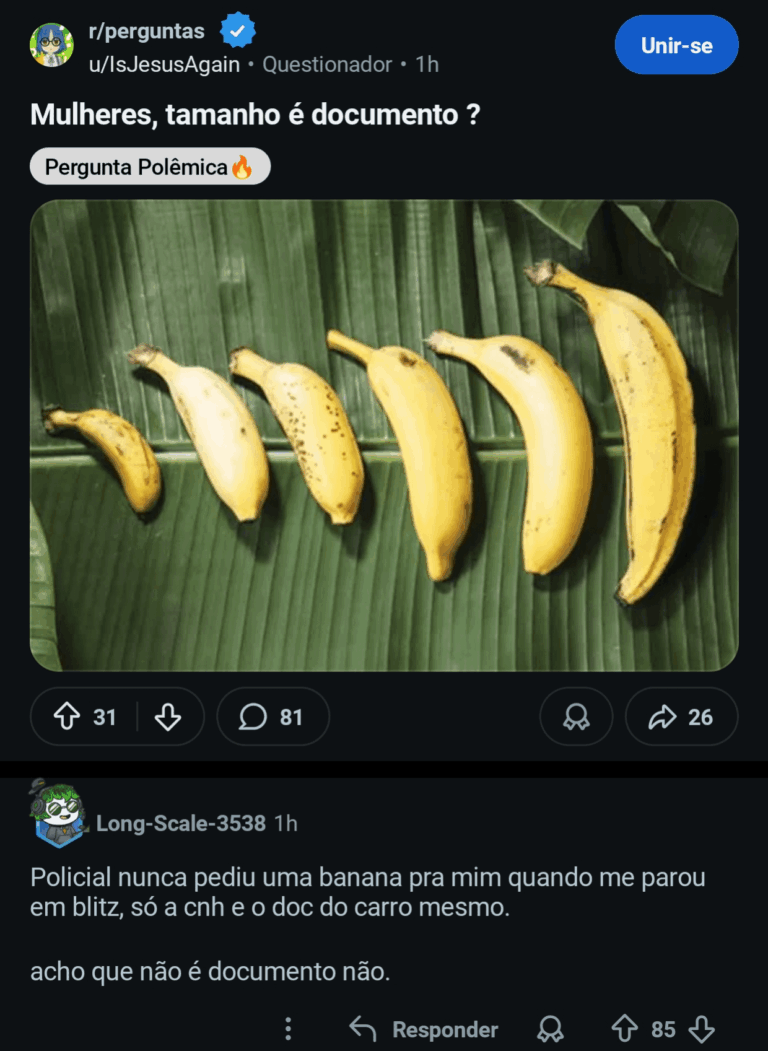Open Long-Scale-3538's user profile
768x1051 pixels.
tap(181, 823)
